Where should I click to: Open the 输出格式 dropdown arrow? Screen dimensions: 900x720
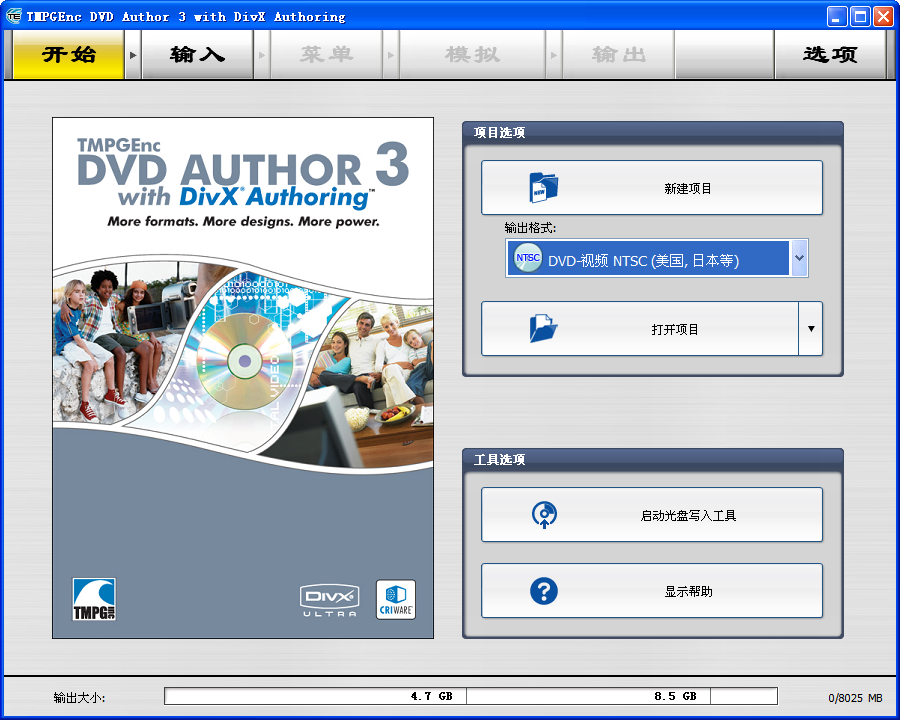pos(799,258)
